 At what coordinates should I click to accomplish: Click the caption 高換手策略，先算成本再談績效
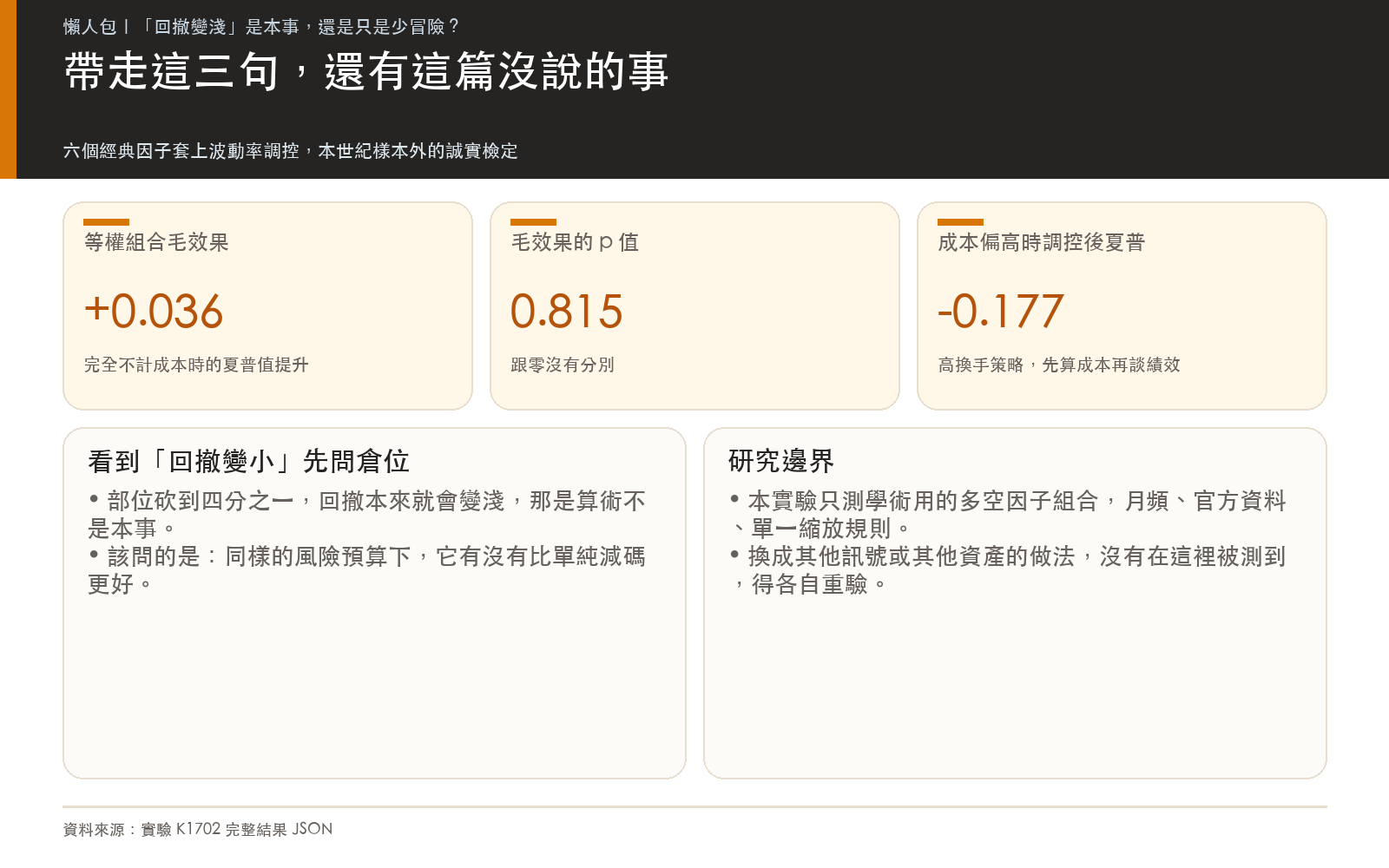pos(1059,365)
